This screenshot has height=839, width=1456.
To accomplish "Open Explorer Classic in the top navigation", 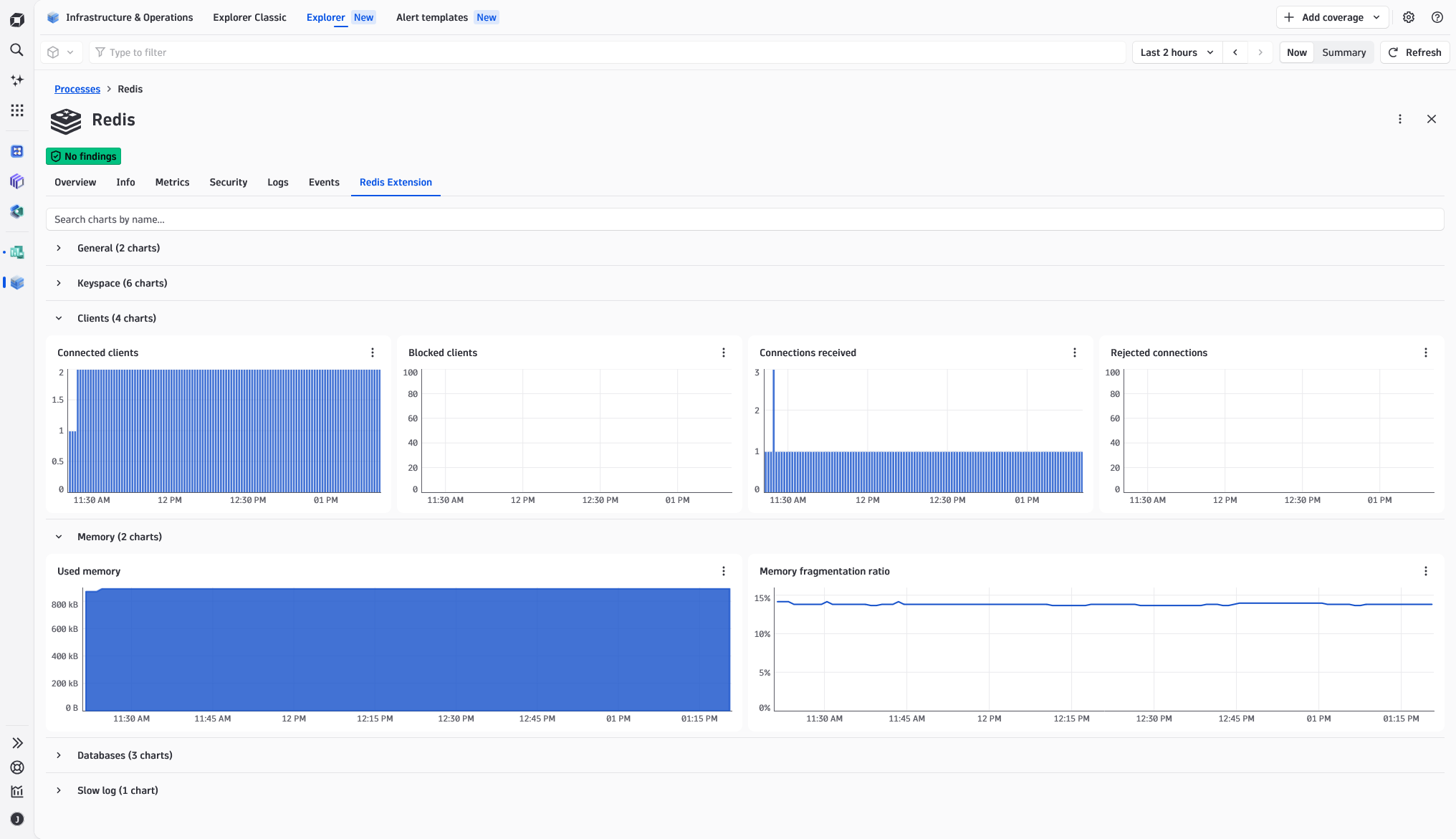I will 249,17.
